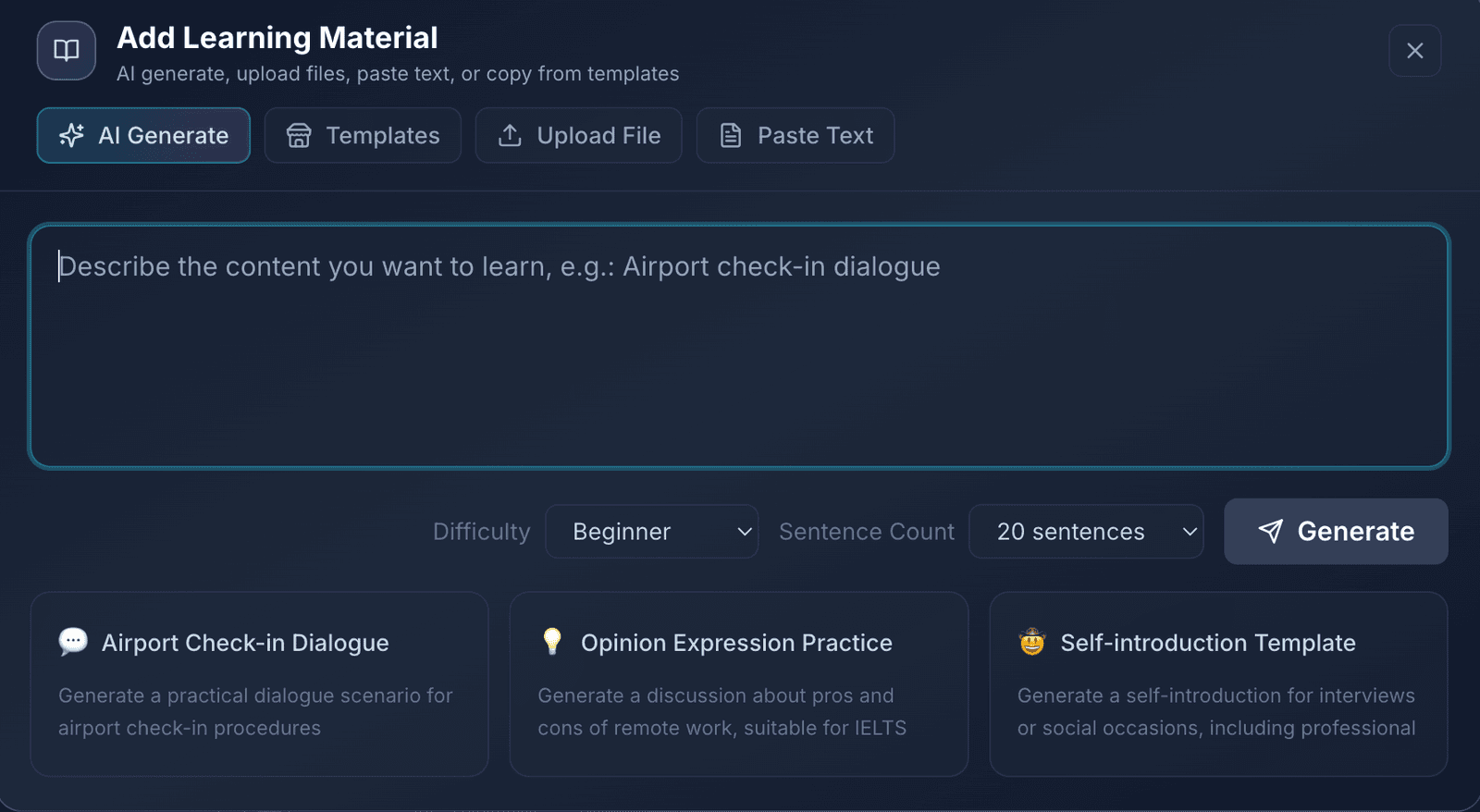Close the Add Learning Material dialog
The width and height of the screenshot is (1480, 812).
(1414, 51)
